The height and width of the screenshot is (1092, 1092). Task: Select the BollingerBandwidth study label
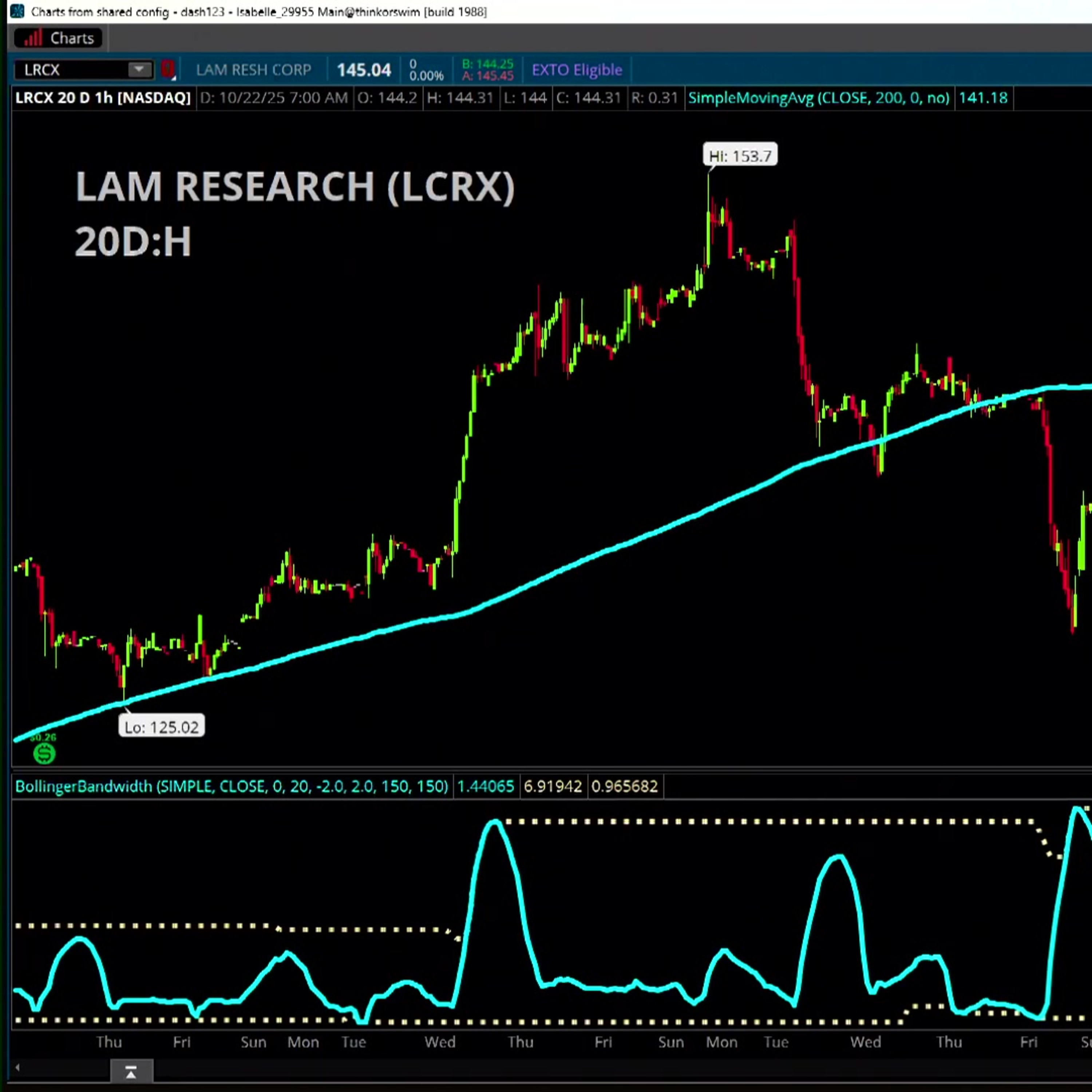click(231, 786)
